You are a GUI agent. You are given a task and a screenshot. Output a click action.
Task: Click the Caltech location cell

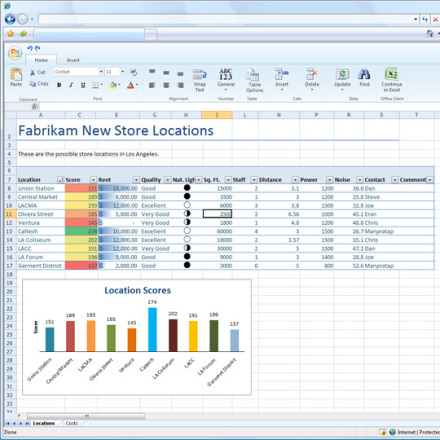(x=41, y=231)
